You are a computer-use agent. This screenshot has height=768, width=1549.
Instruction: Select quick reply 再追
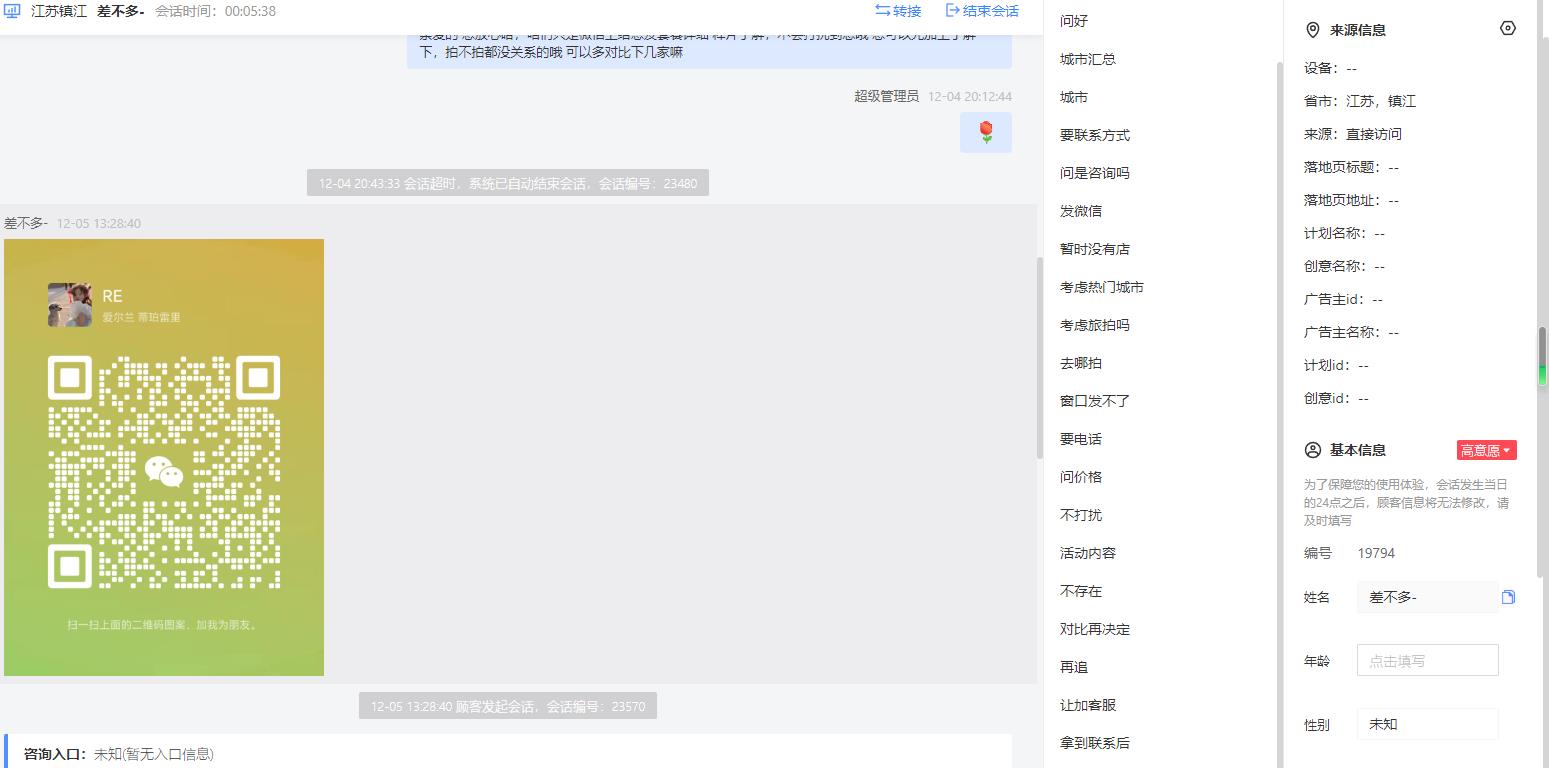pyautogui.click(x=1074, y=667)
